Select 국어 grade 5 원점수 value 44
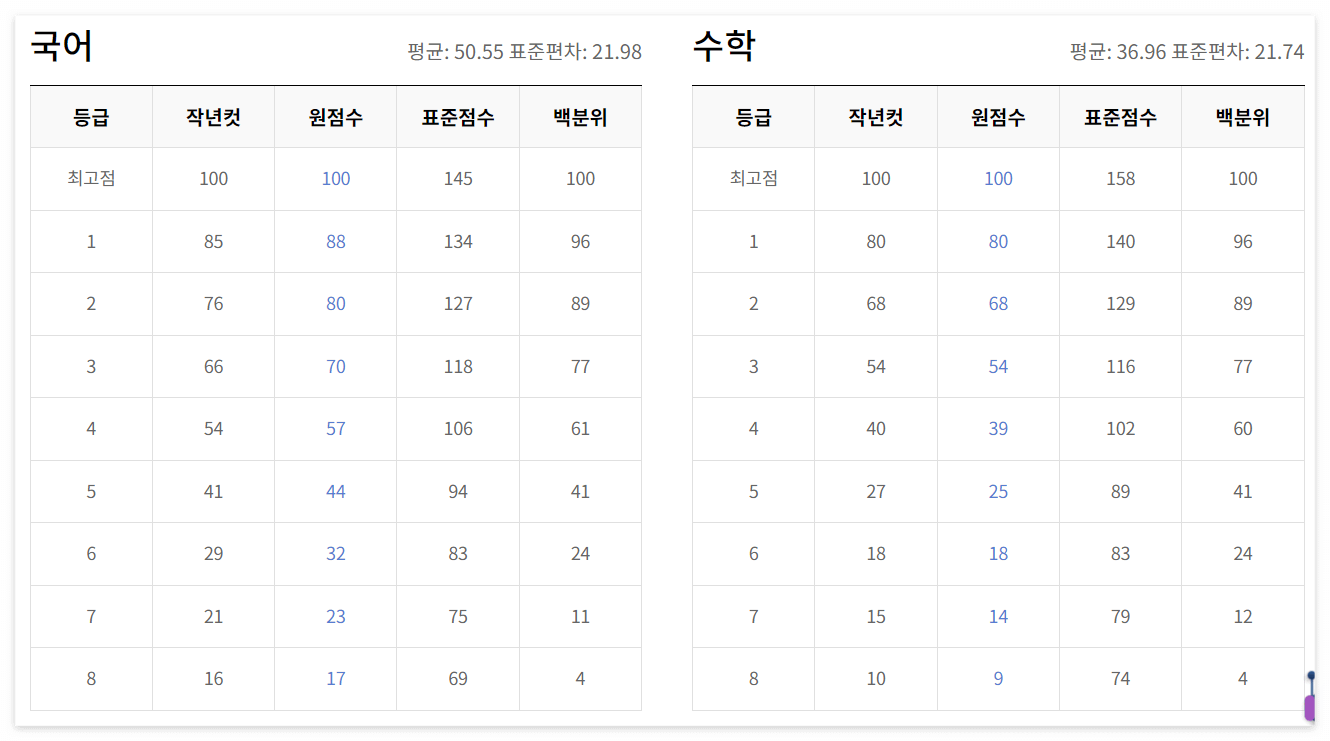The height and width of the screenshot is (741, 1330). coord(335,491)
